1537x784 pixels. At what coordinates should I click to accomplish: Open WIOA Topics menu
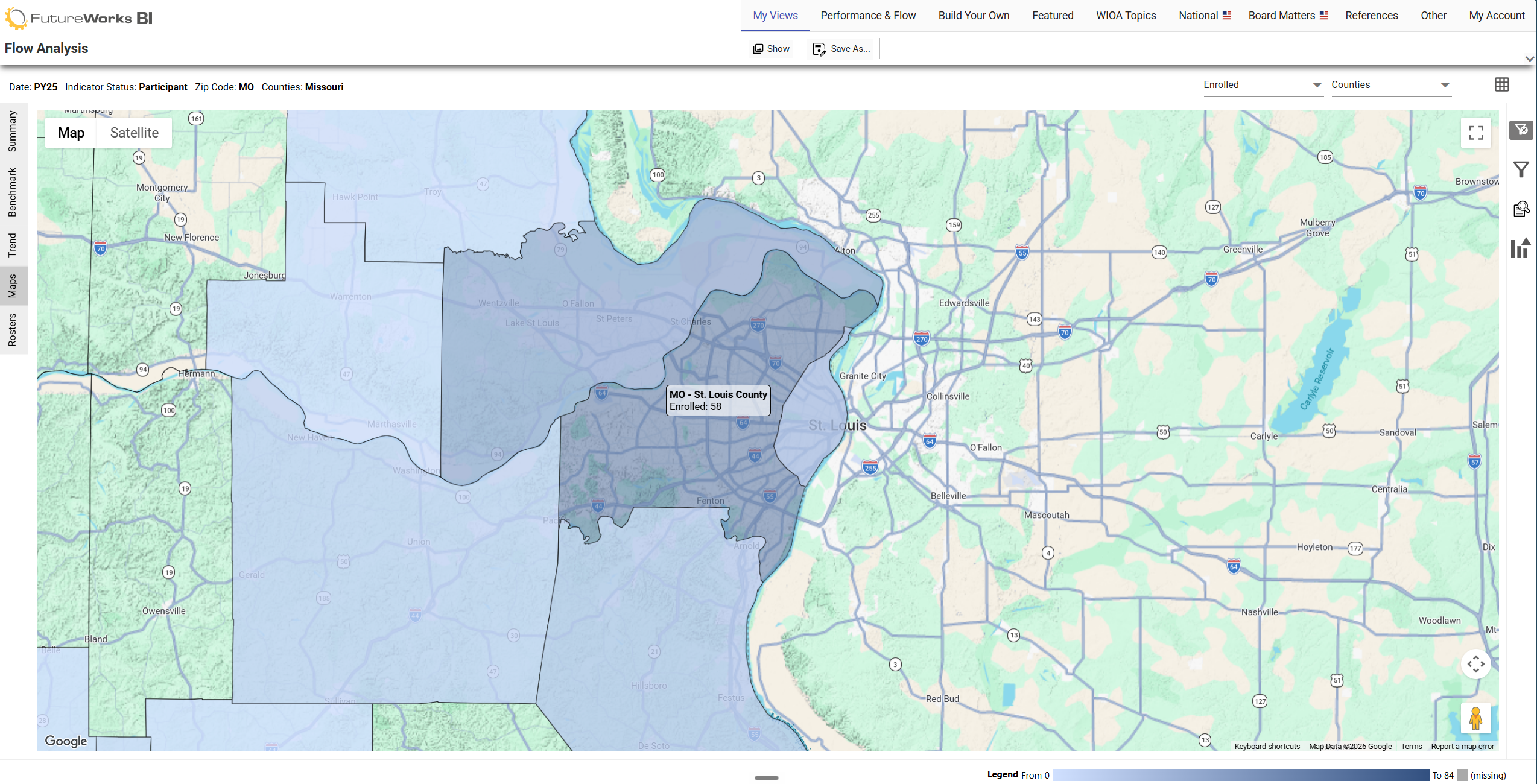(1126, 16)
